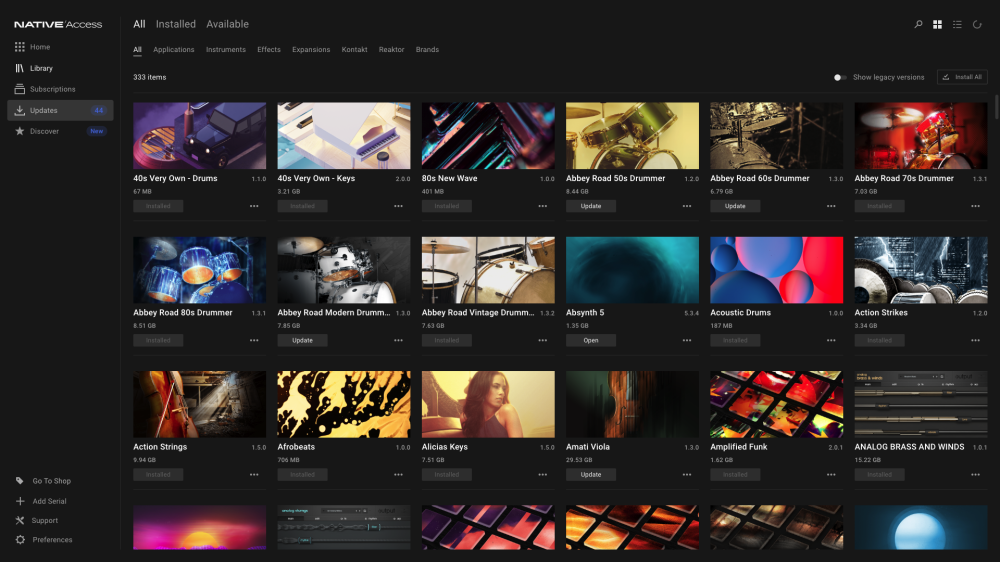Open more options for Amplified Funk
The width and height of the screenshot is (1000, 562).
point(831,475)
